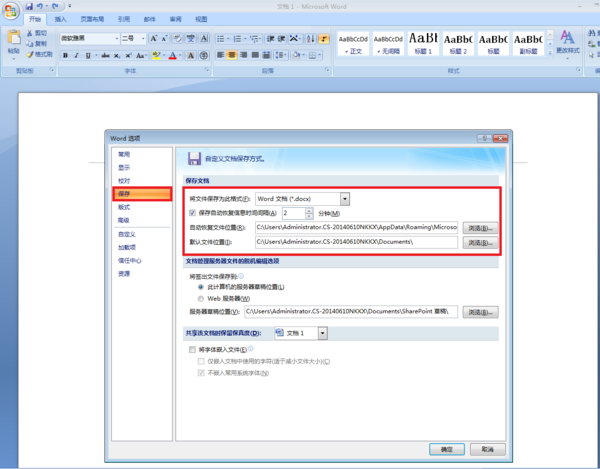The width and height of the screenshot is (600, 469).
Task: Open the bullets list dropdown arrow
Action: click(x=228, y=39)
